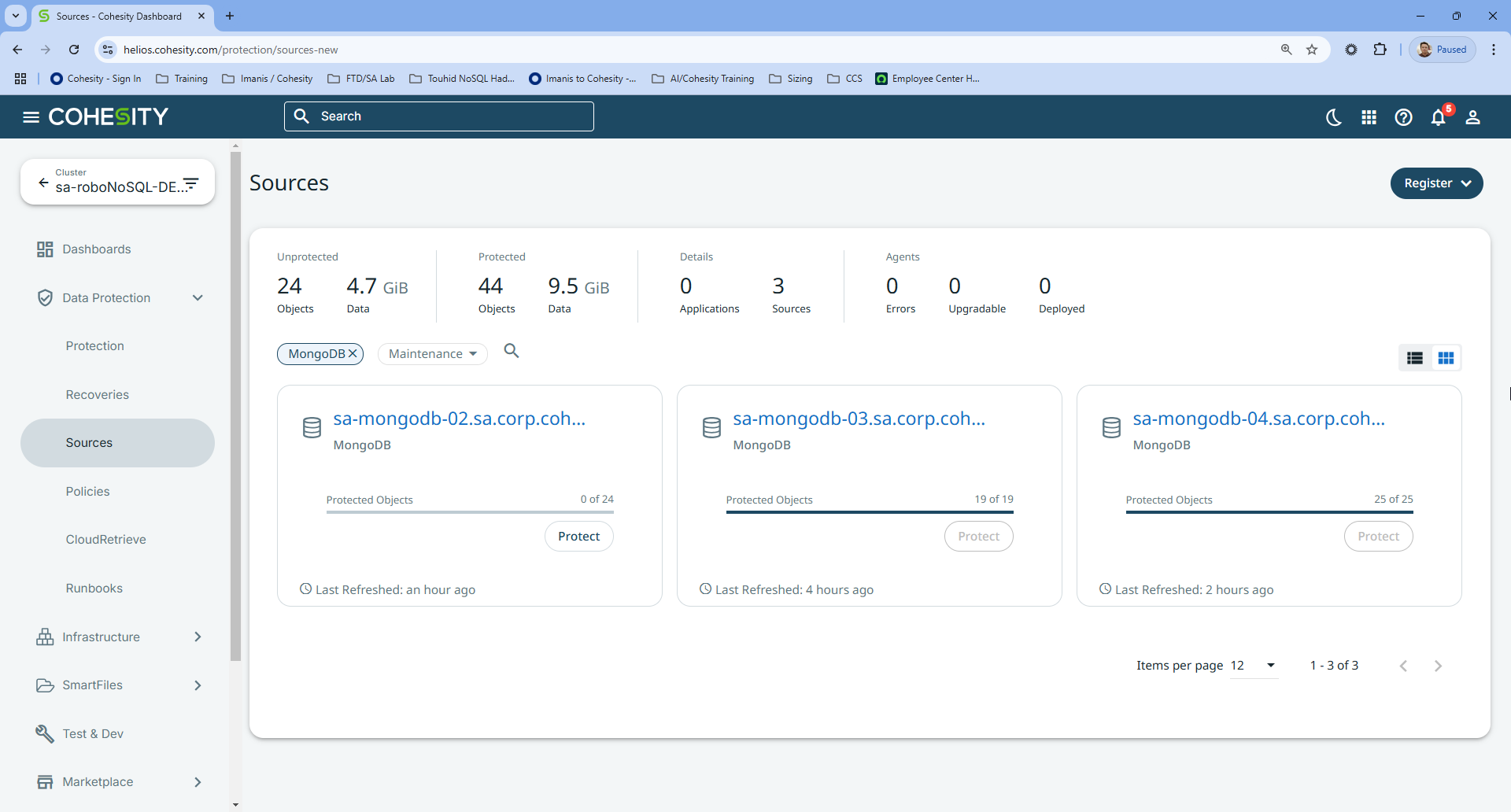Screen dimensions: 1511x812
Task: Click database icon on sa-mongodb-02 card
Action: [x=312, y=428]
